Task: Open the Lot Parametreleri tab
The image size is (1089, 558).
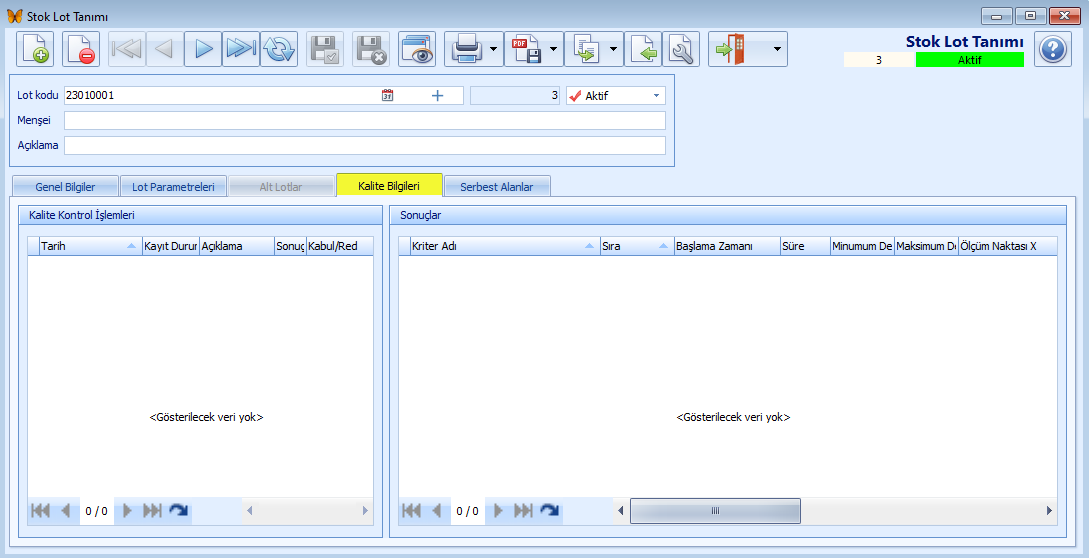Action: (x=173, y=187)
